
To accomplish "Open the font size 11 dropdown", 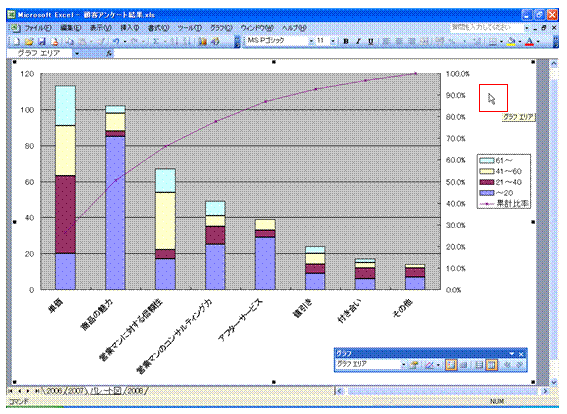I will click(333, 41).
